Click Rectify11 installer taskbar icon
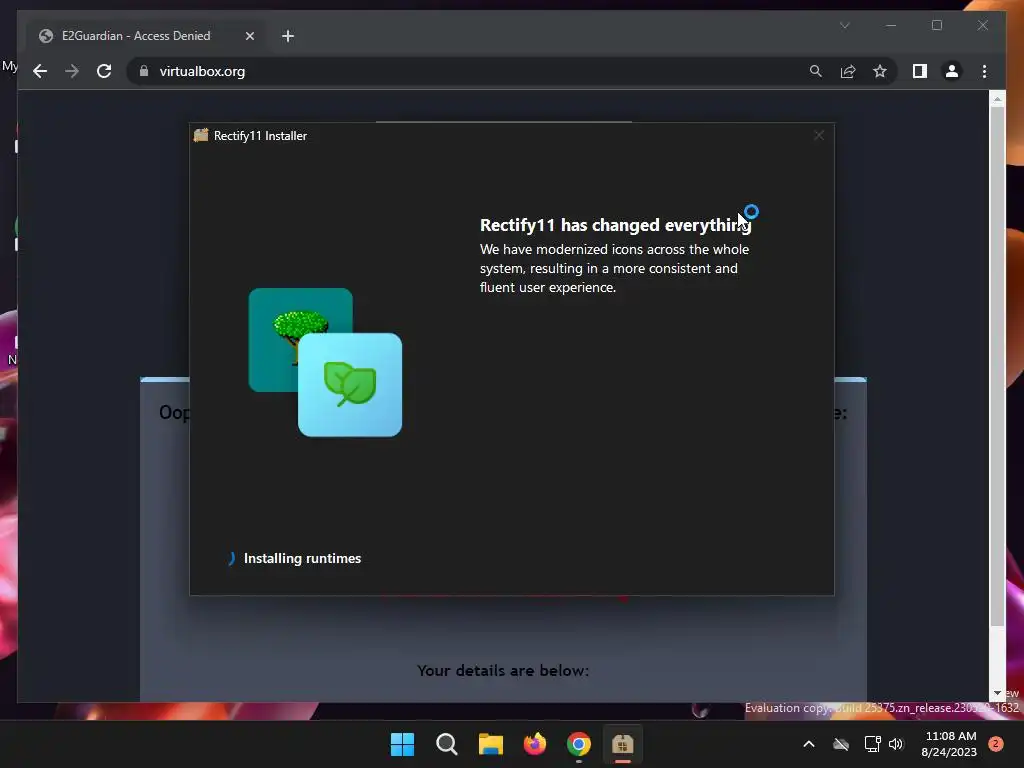This screenshot has height=768, width=1024. coord(622,744)
